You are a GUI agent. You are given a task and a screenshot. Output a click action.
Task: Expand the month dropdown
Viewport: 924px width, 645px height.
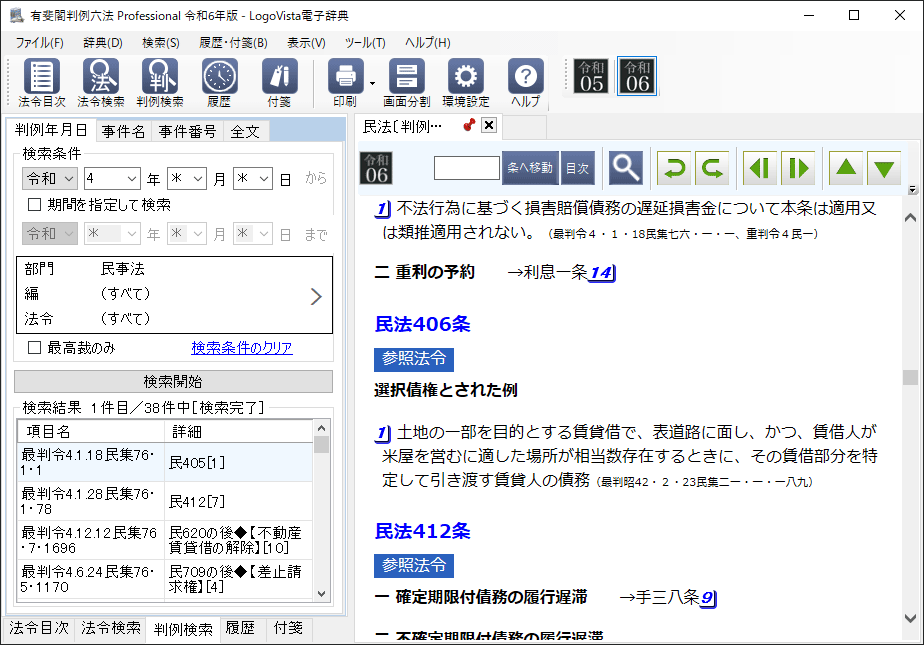(187, 178)
